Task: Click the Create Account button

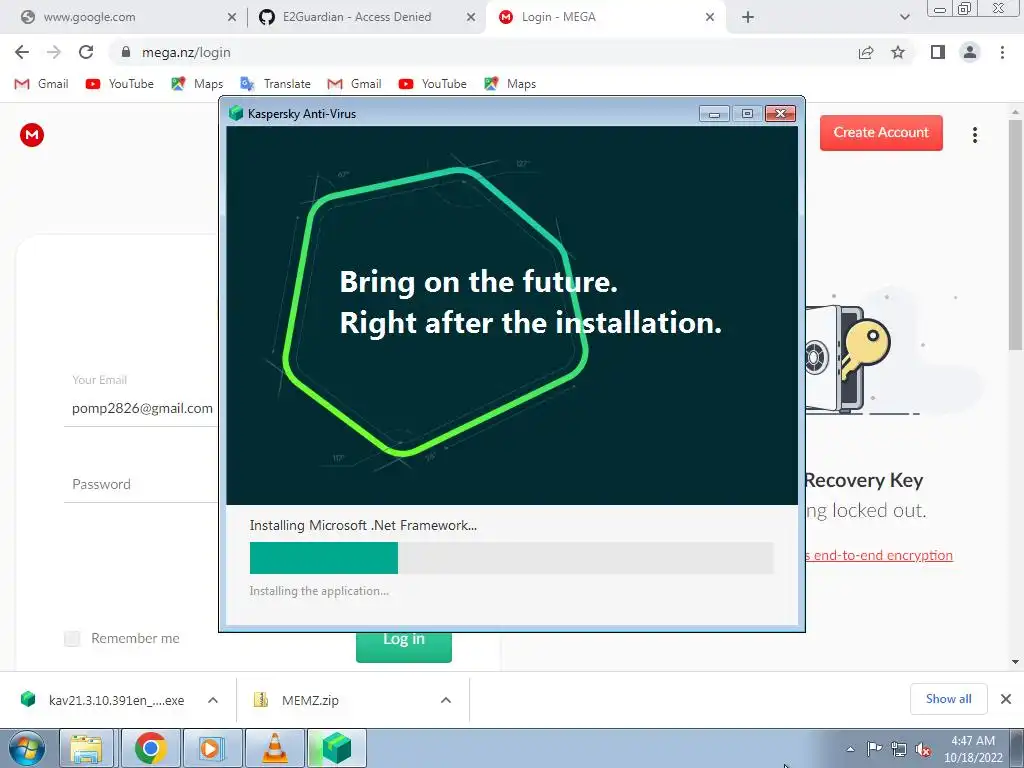Action: click(881, 133)
